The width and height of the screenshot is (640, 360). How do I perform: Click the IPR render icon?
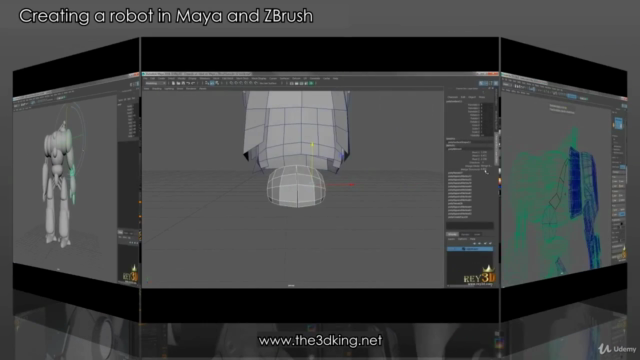(x=301, y=83)
